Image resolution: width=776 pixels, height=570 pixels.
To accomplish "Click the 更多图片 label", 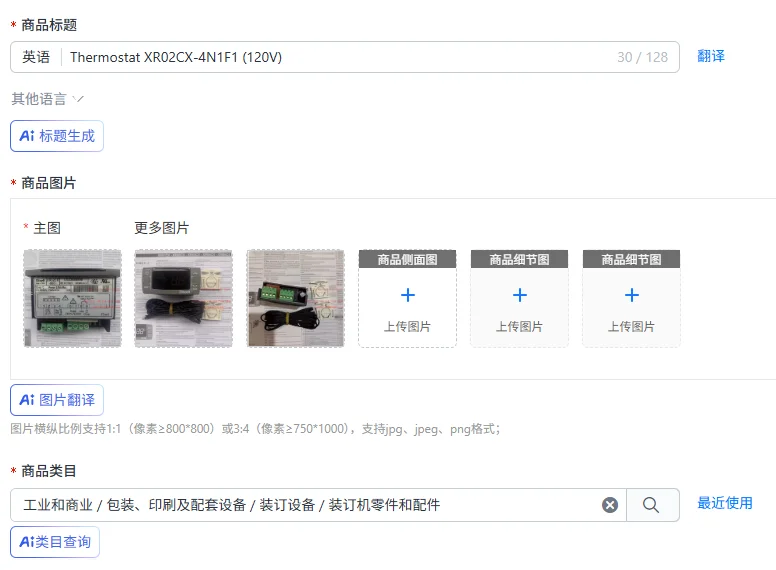I will coord(162,228).
